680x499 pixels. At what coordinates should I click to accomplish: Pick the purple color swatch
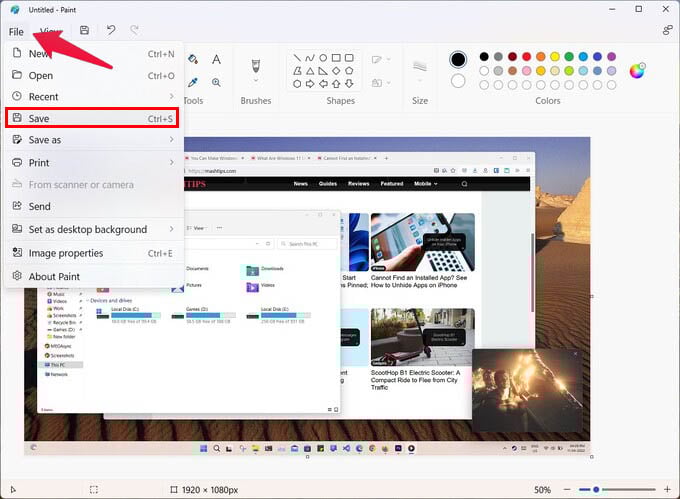(611, 56)
